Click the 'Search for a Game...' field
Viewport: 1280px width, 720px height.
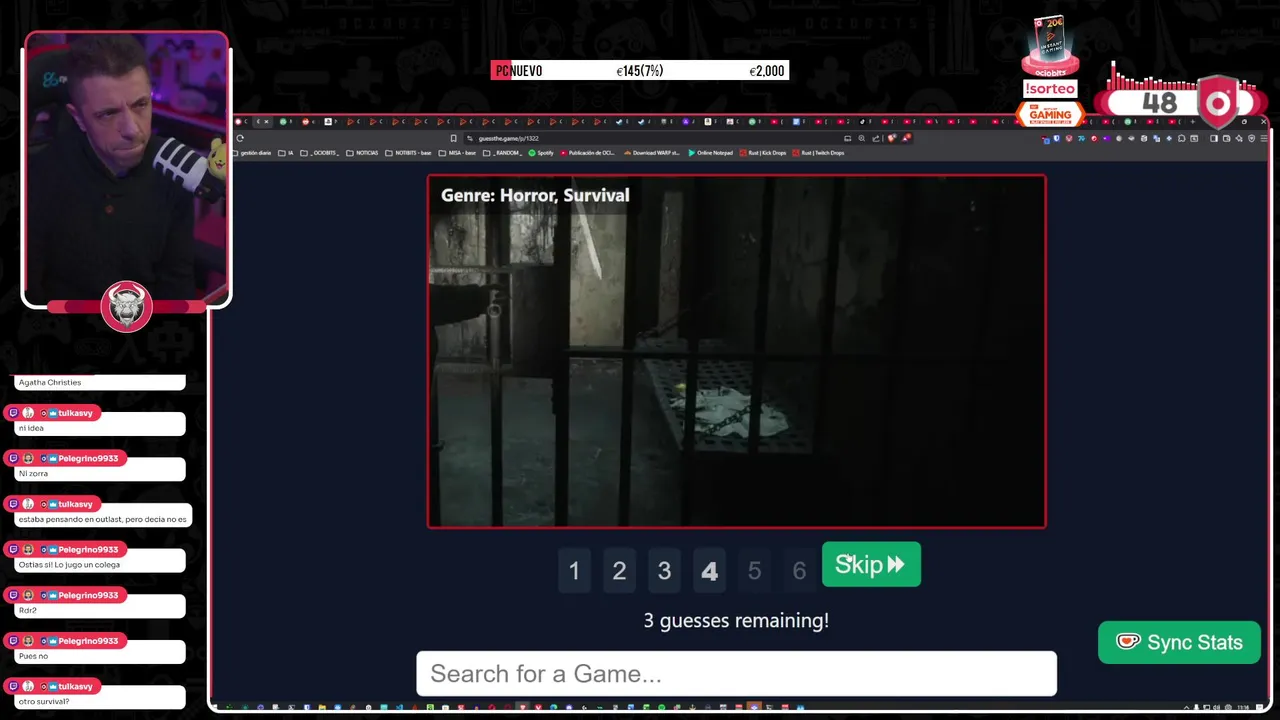pyautogui.click(x=736, y=673)
